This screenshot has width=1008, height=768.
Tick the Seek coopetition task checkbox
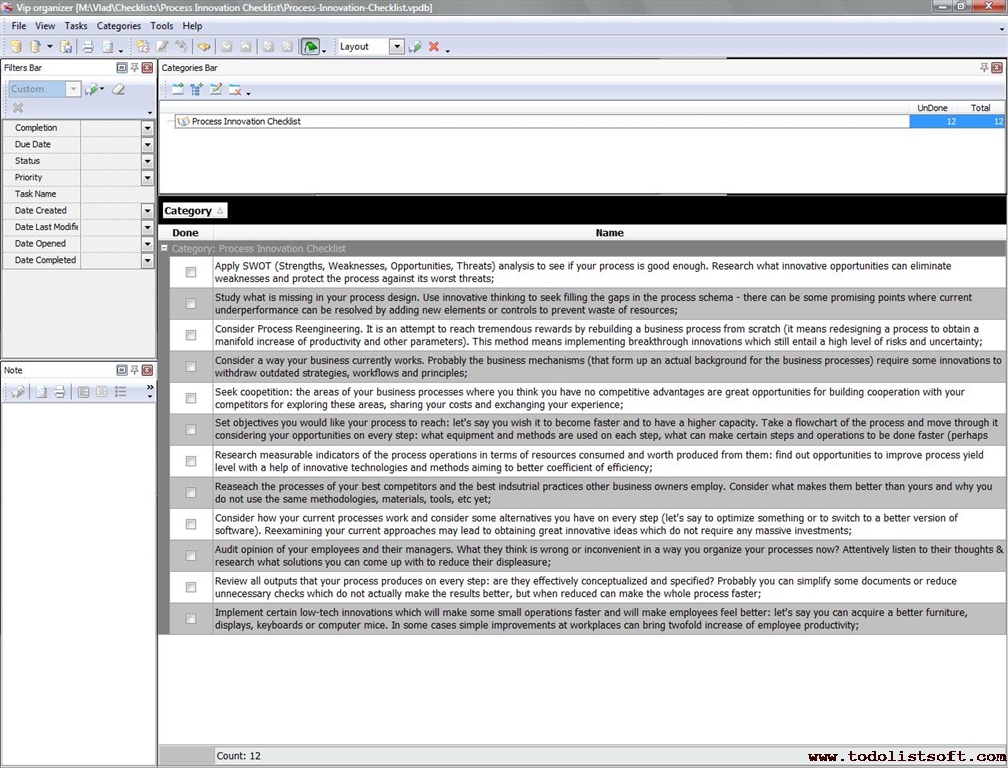[191, 398]
